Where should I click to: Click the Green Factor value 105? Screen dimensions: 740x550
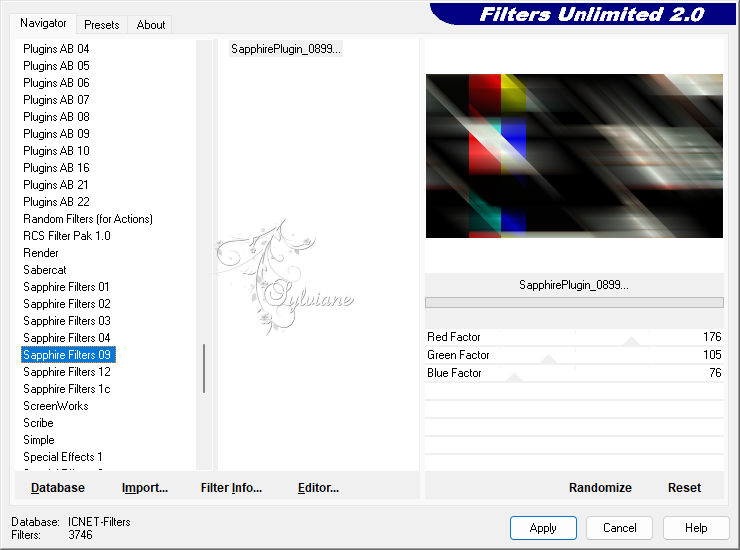pyautogui.click(x=712, y=355)
